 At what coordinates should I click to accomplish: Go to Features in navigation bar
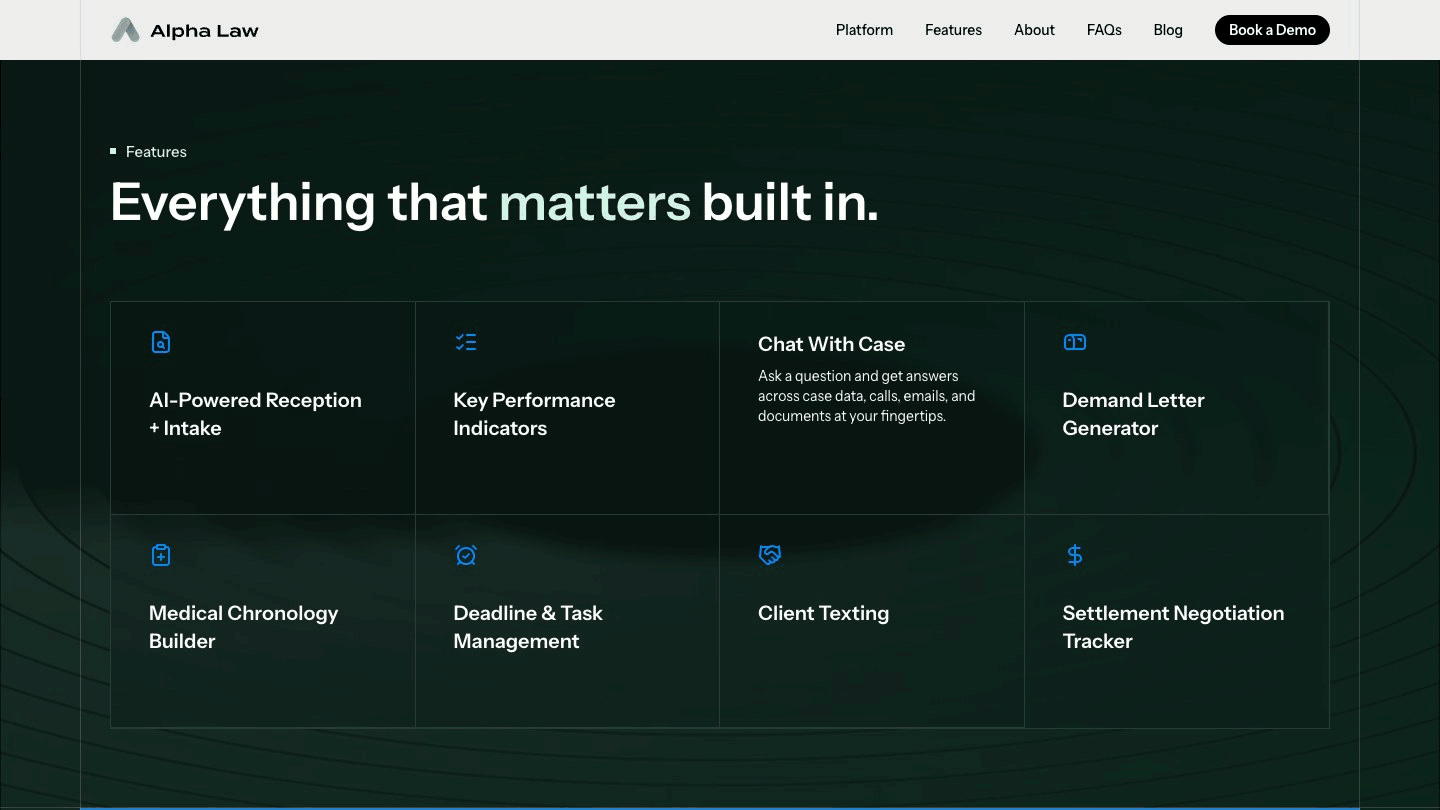953,30
